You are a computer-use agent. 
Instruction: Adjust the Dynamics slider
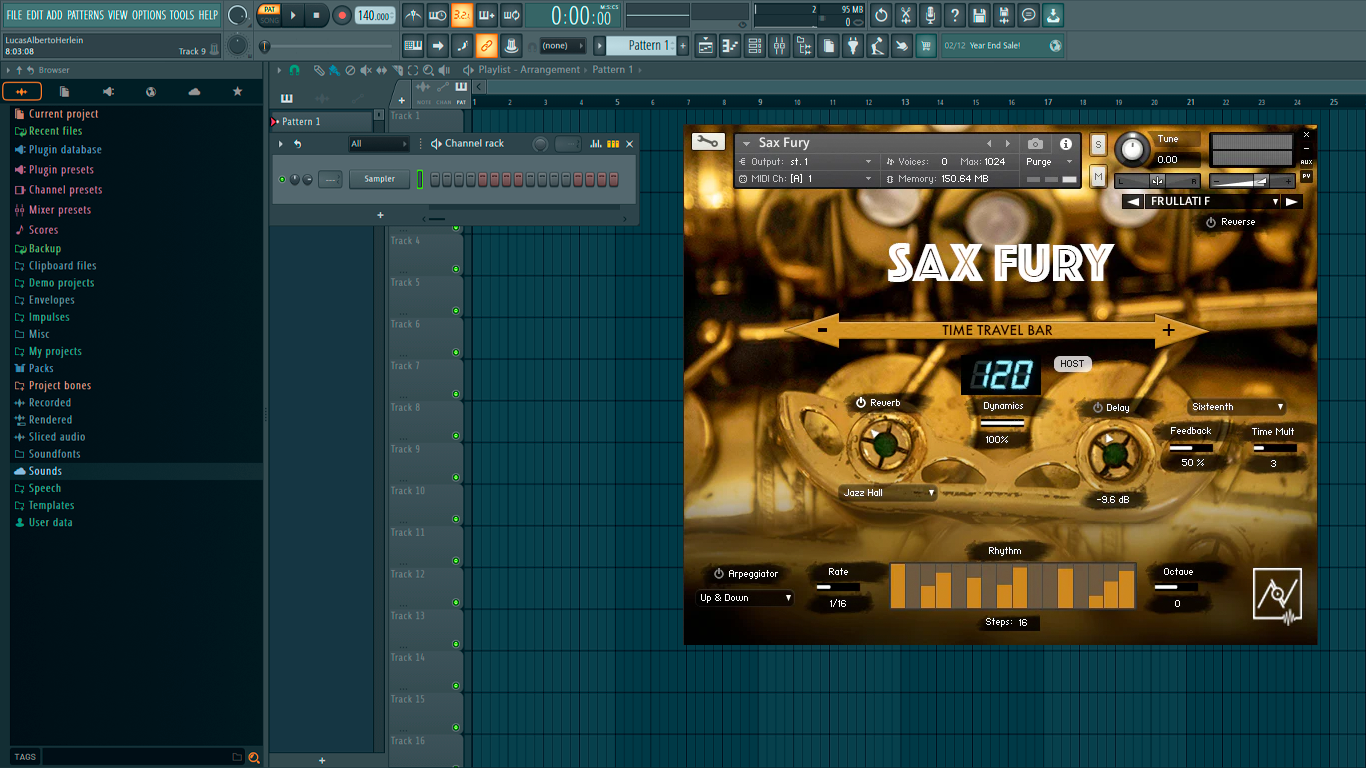coord(1002,423)
